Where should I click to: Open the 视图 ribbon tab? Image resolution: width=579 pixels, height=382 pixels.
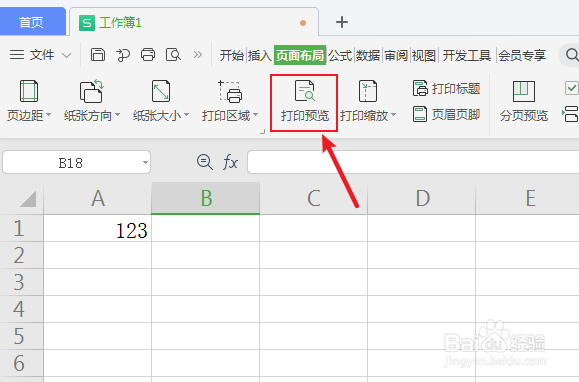coord(424,56)
